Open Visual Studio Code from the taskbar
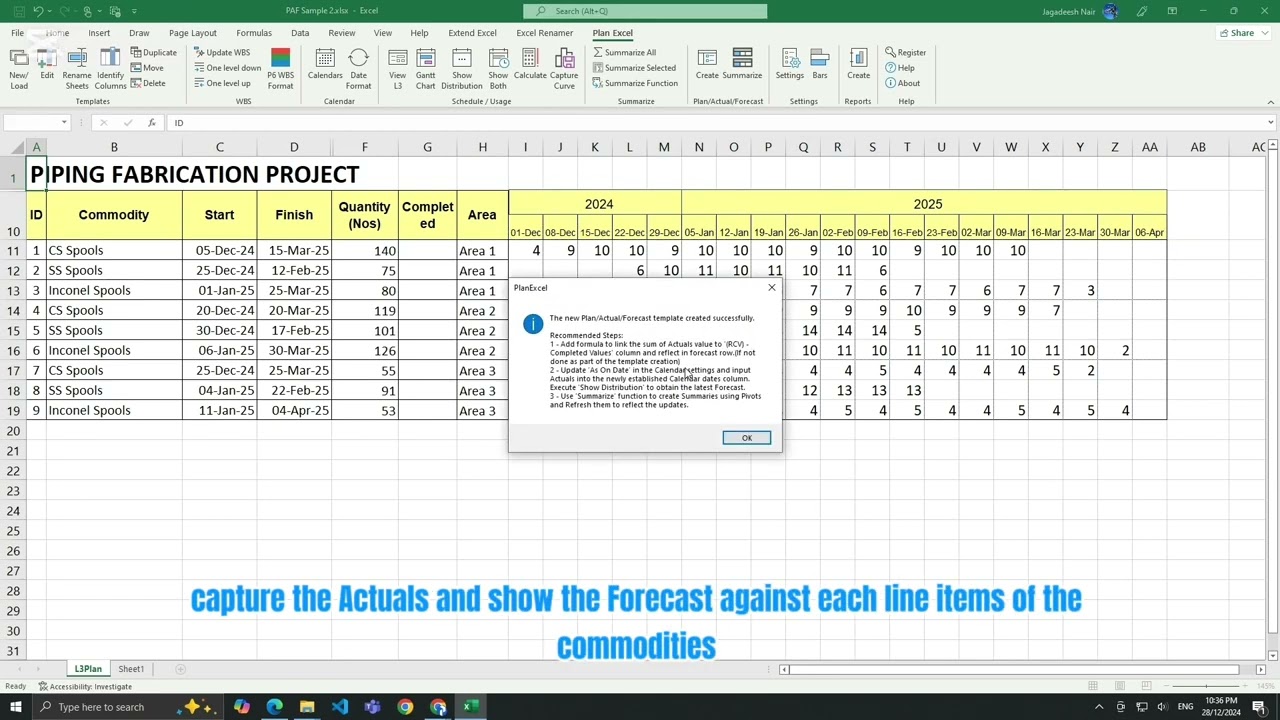Image resolution: width=1280 pixels, height=720 pixels. coord(340,707)
